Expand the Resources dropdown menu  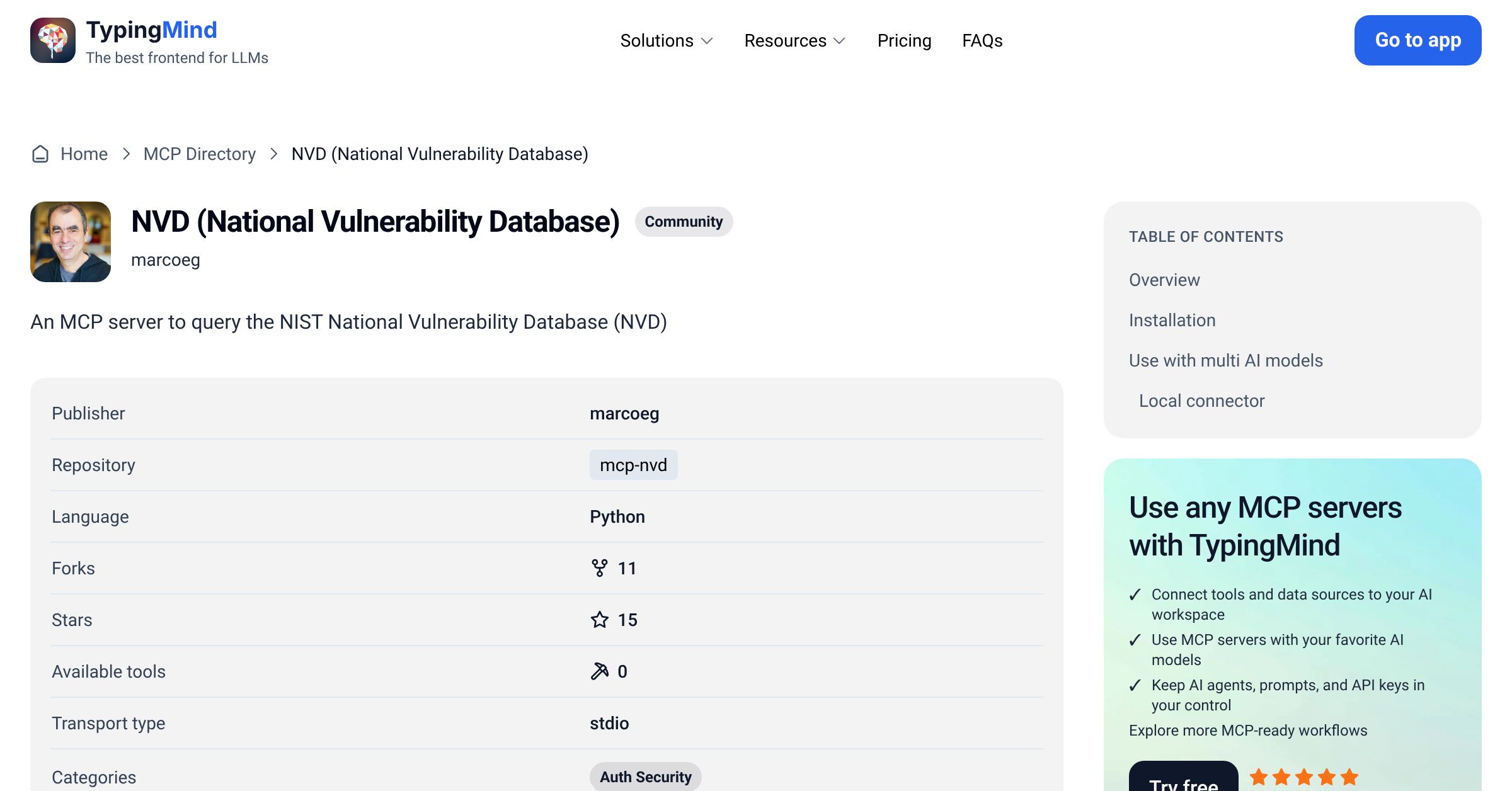tap(795, 40)
